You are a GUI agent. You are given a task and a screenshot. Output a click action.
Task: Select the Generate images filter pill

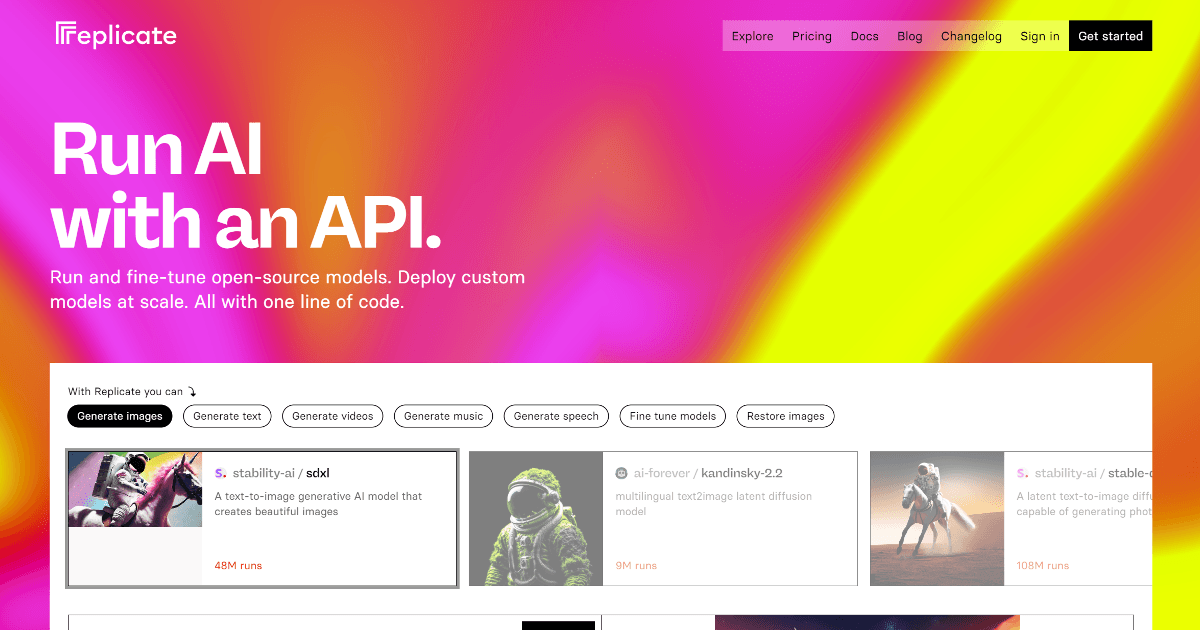(119, 416)
